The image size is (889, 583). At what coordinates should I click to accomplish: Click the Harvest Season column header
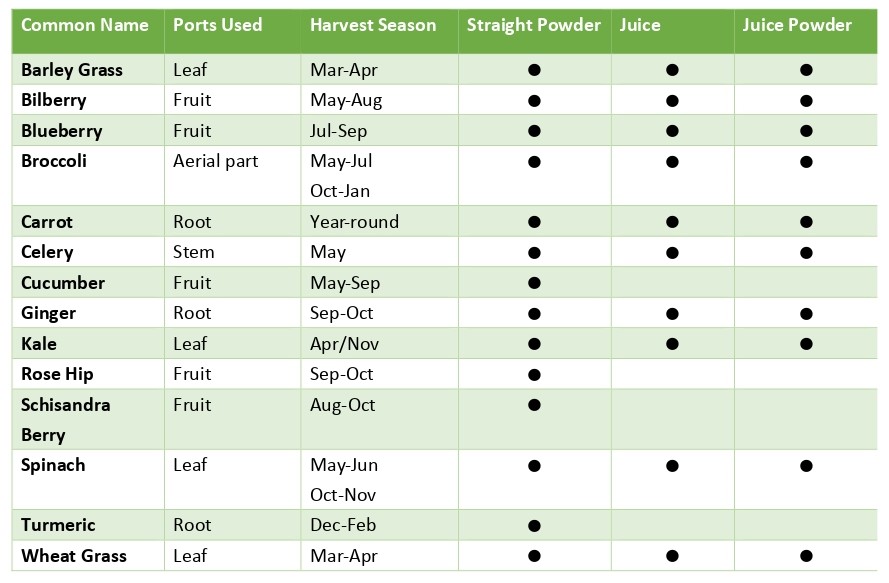pyautogui.click(x=373, y=25)
